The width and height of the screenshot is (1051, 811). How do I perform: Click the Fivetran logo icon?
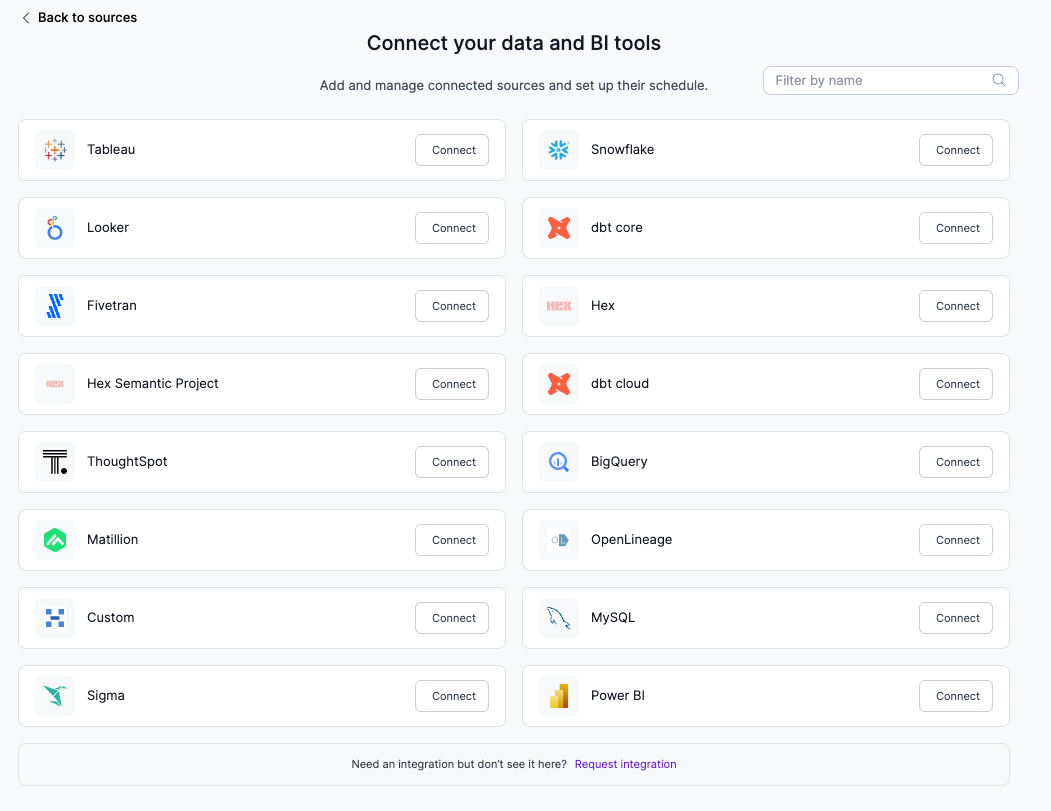(55, 306)
